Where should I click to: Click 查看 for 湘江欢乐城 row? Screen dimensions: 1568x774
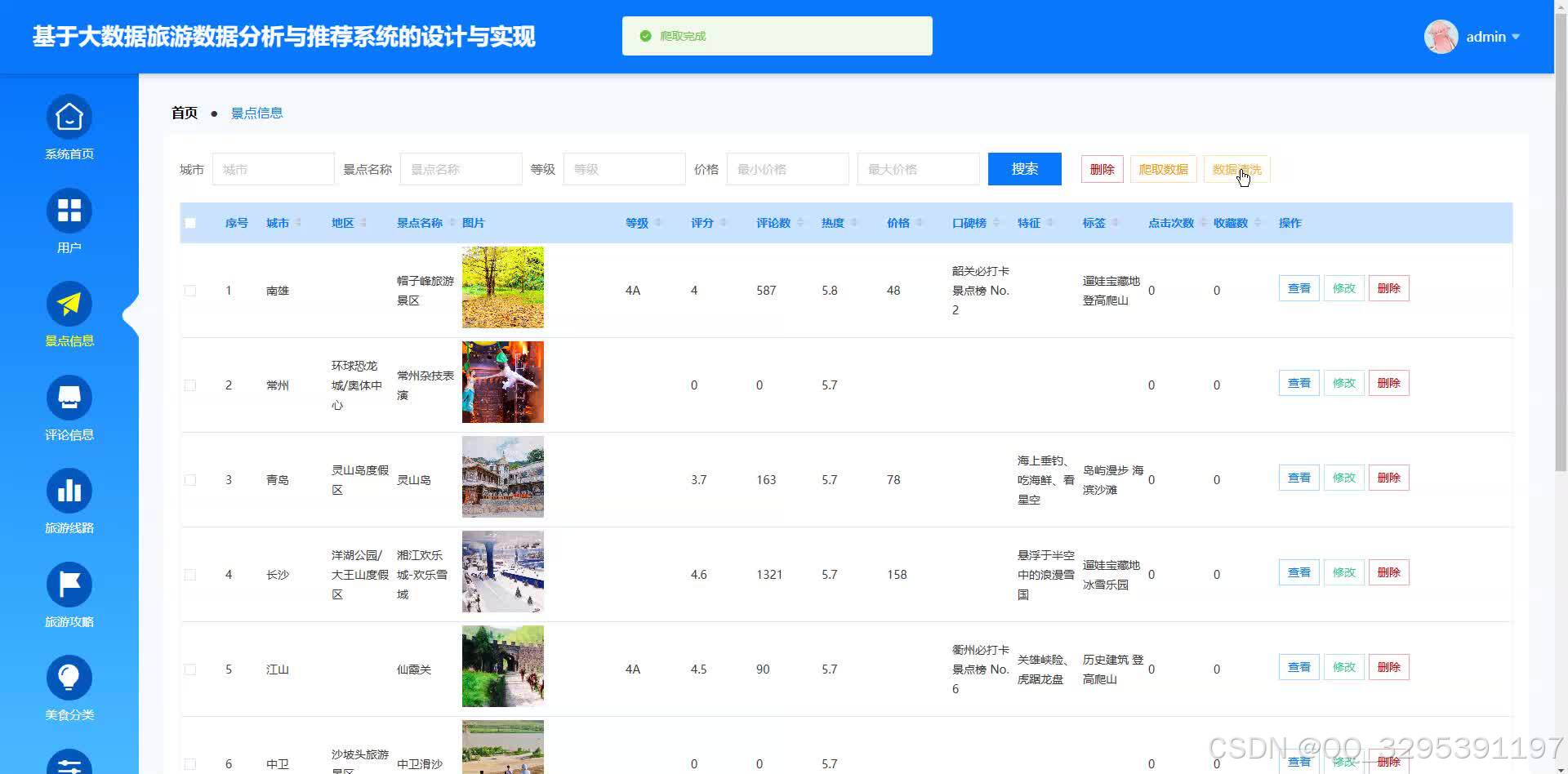tap(1299, 572)
